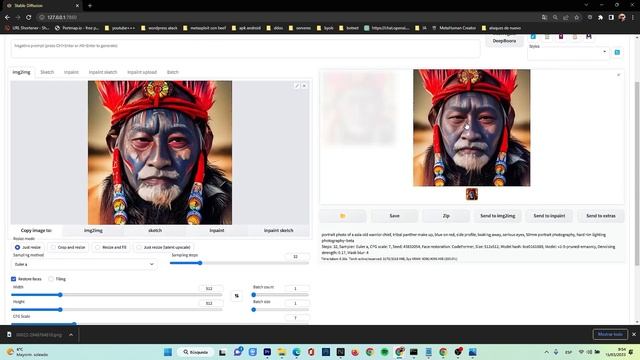Click the Batch count slider

click(280, 295)
